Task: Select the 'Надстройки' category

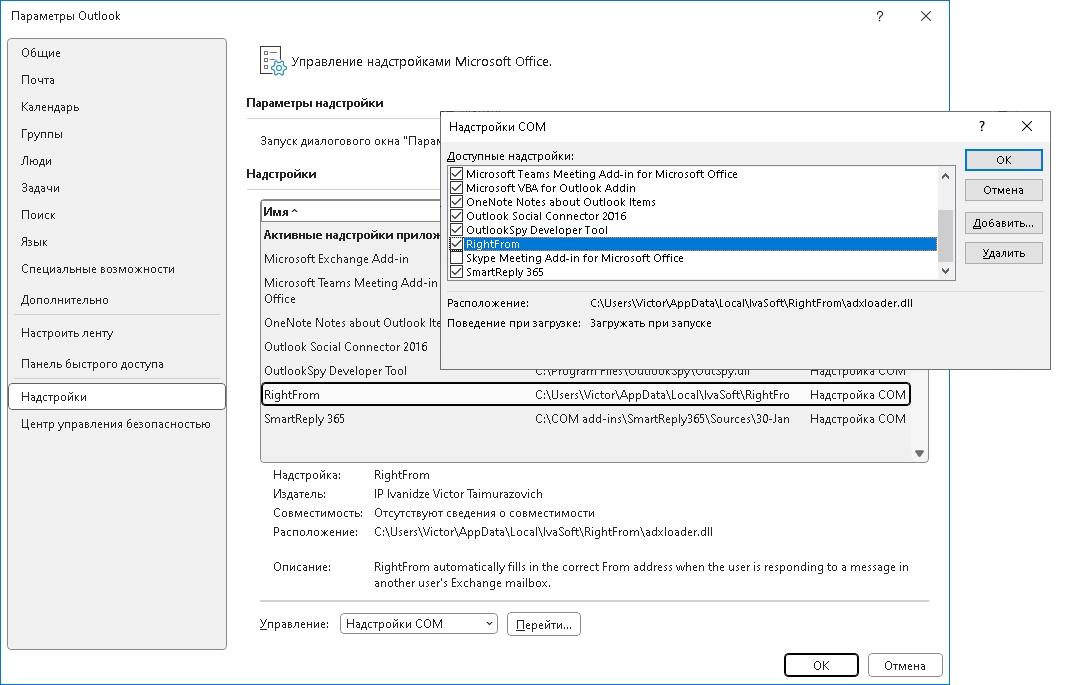Action: tap(117, 396)
